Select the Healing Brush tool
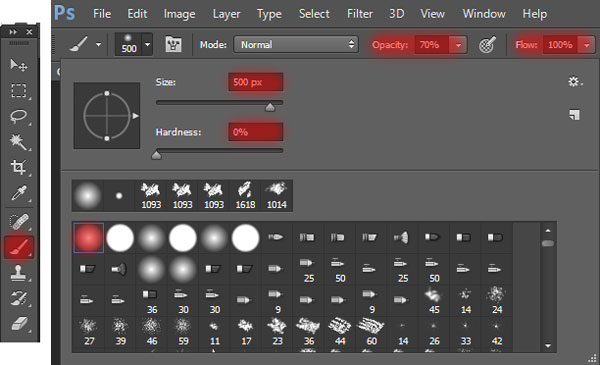 pyautogui.click(x=18, y=222)
